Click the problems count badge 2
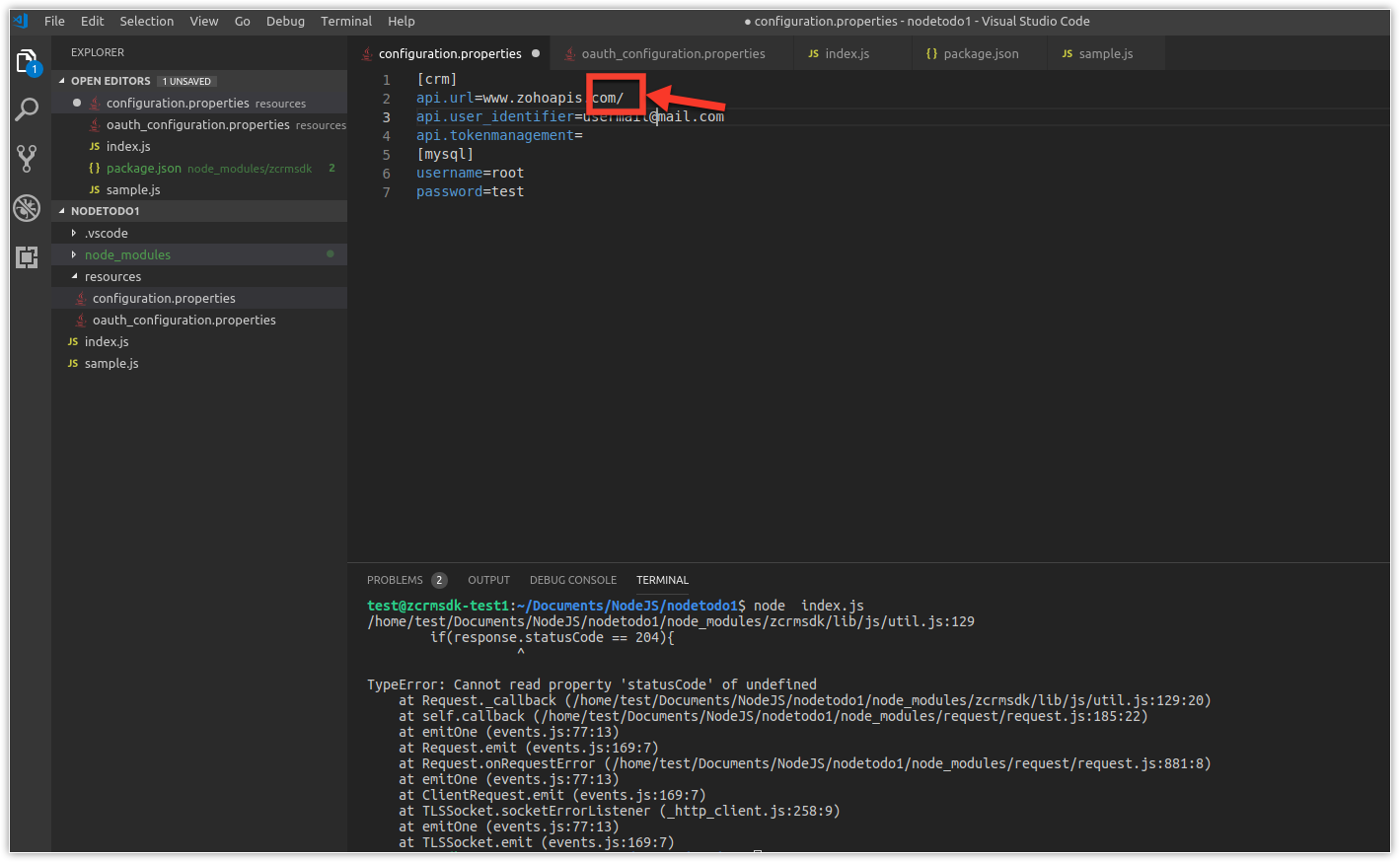Image resolution: width=1400 pixels, height=862 pixels. (439, 580)
